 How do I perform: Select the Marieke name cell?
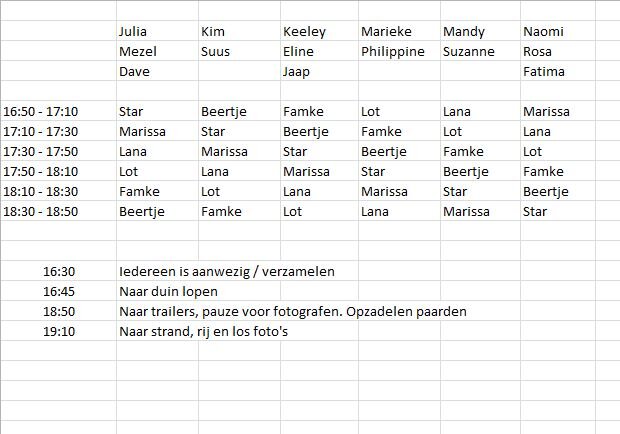click(399, 31)
